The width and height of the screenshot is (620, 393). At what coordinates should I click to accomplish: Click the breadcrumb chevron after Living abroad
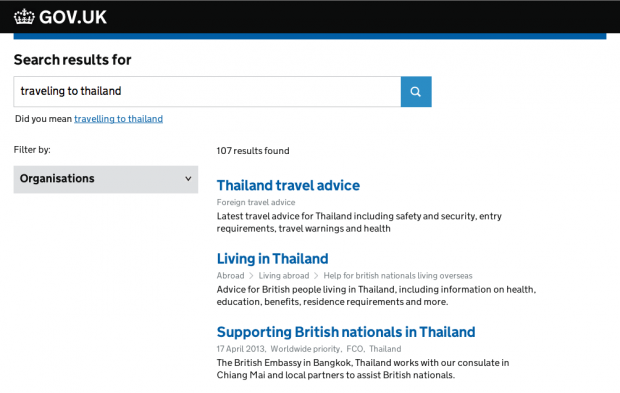(316, 276)
